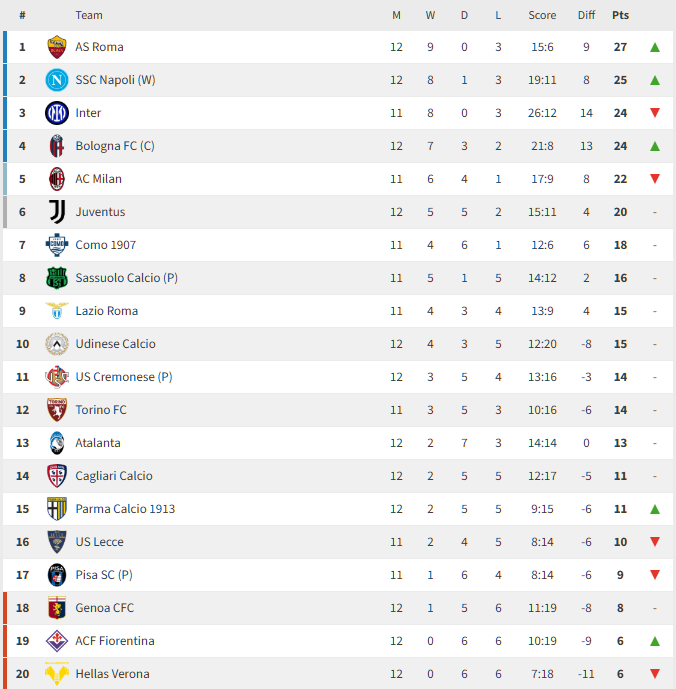This screenshot has width=676, height=689.
Task: Select the Juventus logo icon
Action: coord(57,212)
